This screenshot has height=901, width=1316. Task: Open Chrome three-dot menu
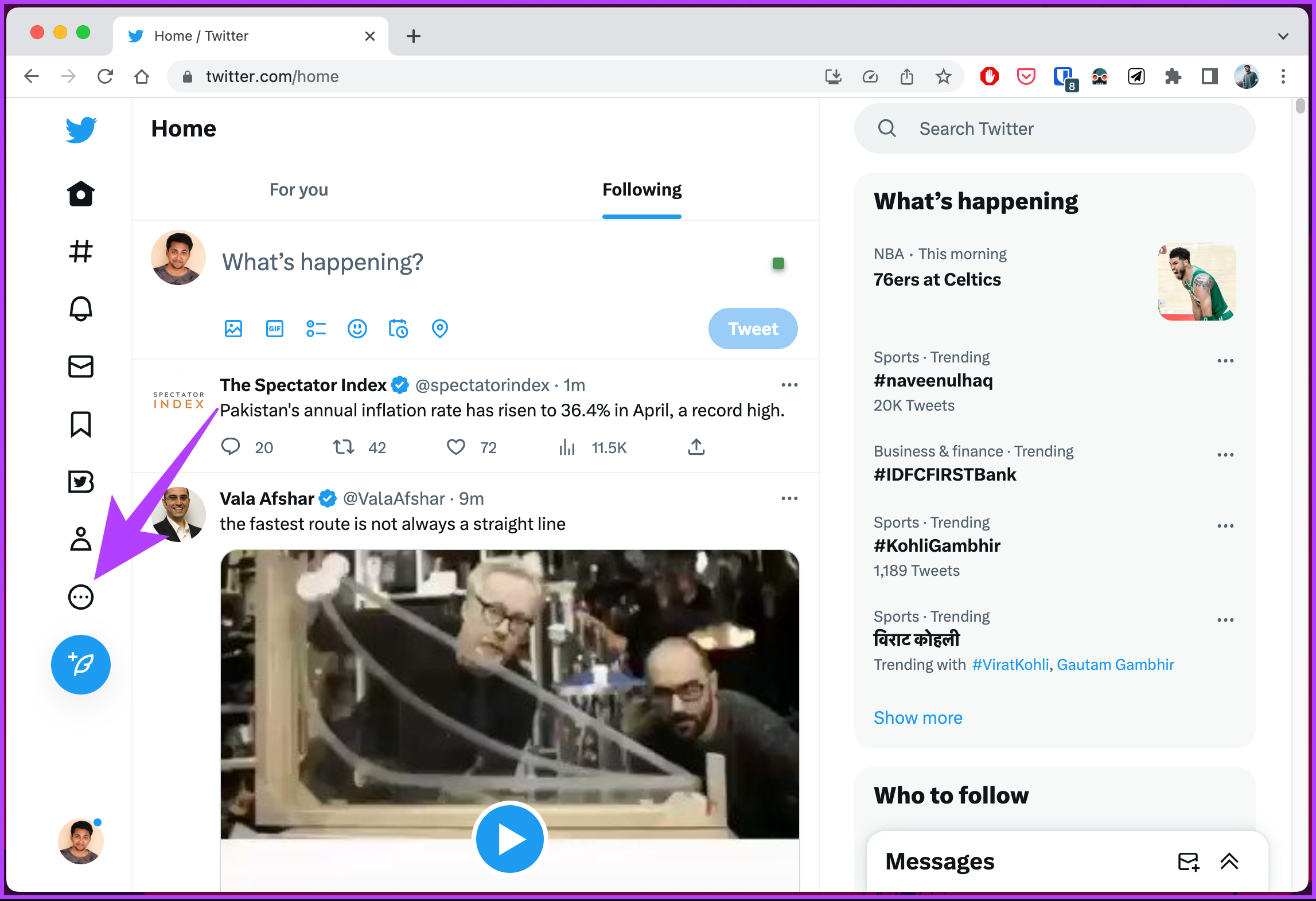point(1283,76)
